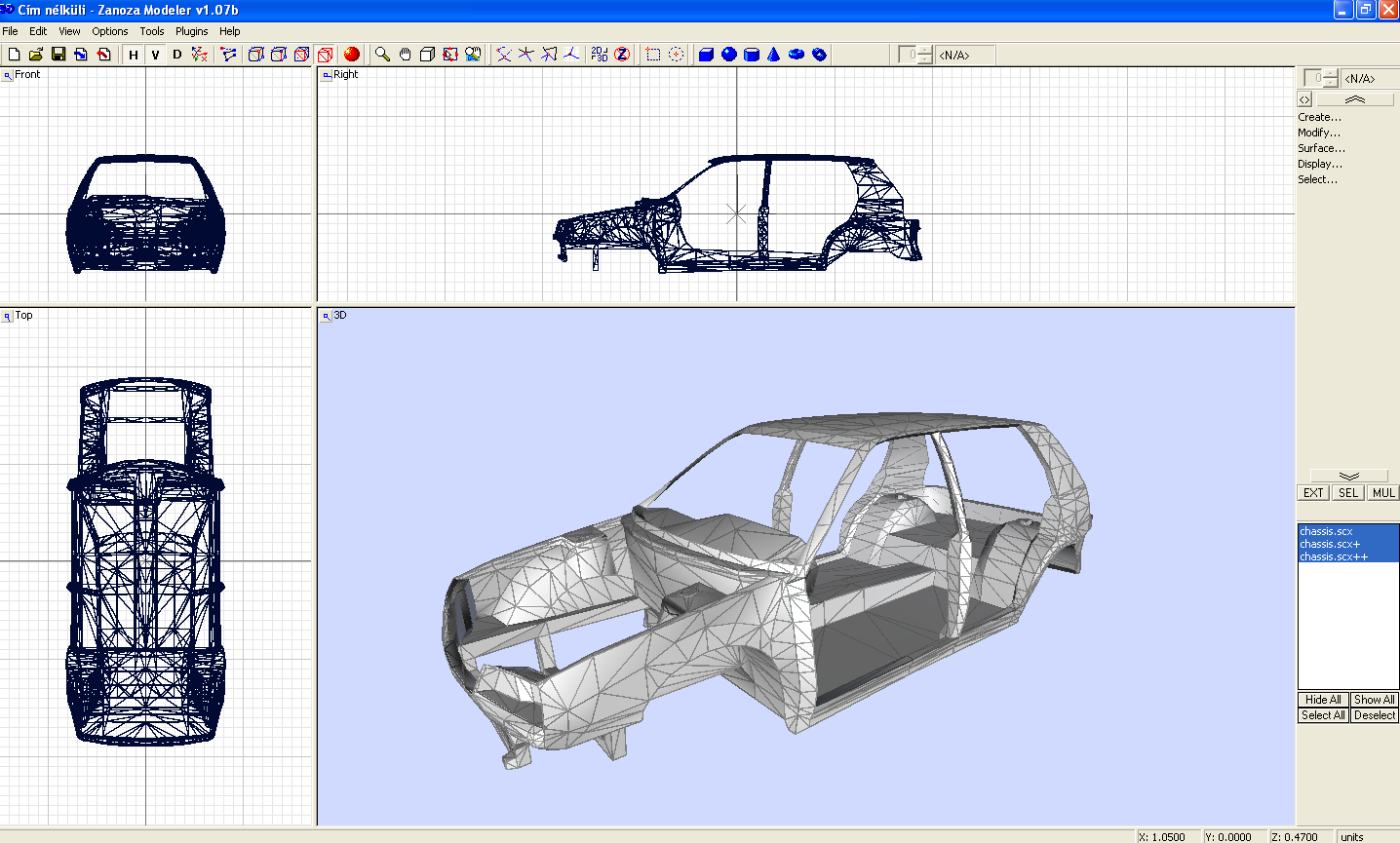Click the toolbar numeric spinner field
Viewport: 1400px width, 843px height.
point(915,55)
